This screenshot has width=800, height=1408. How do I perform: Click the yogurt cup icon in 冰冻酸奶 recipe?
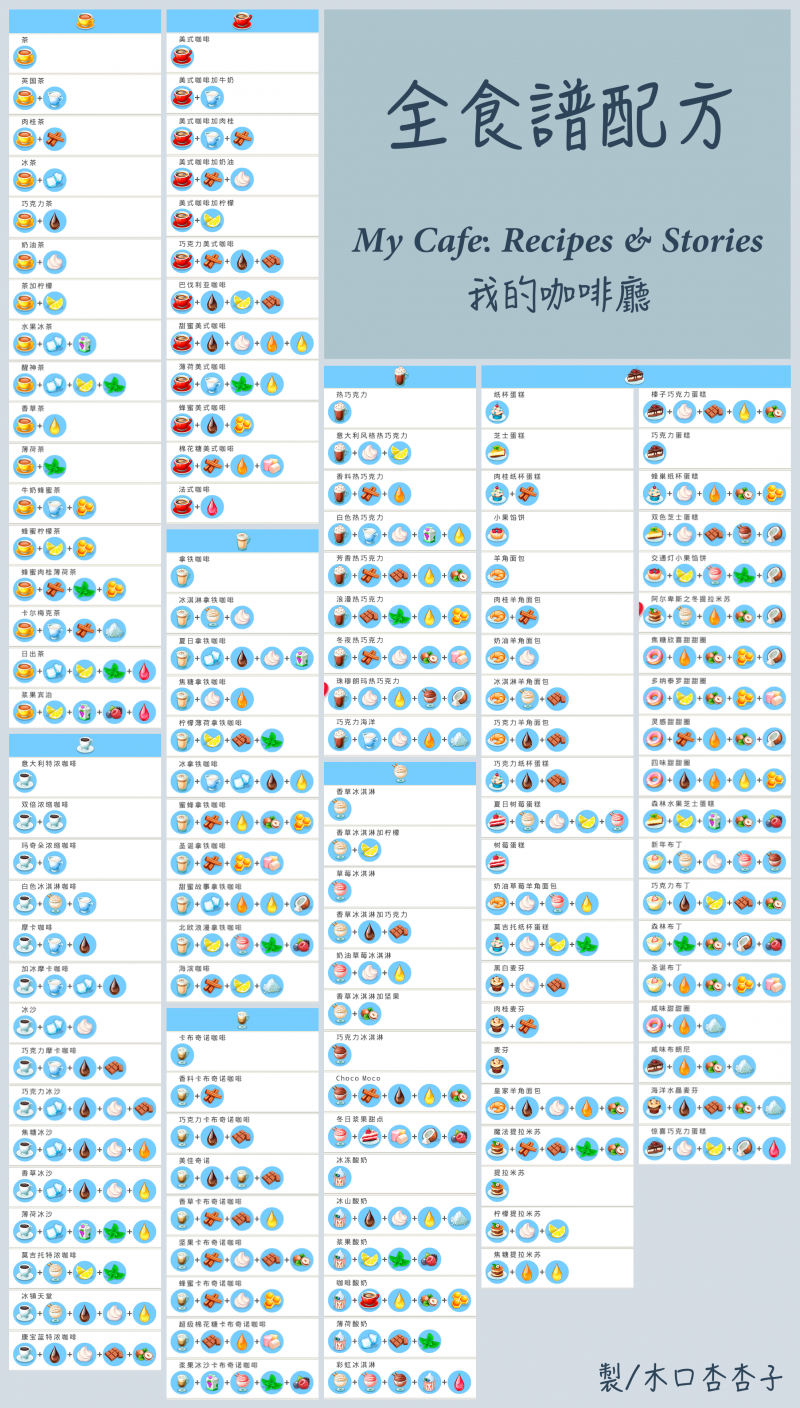click(x=339, y=1178)
